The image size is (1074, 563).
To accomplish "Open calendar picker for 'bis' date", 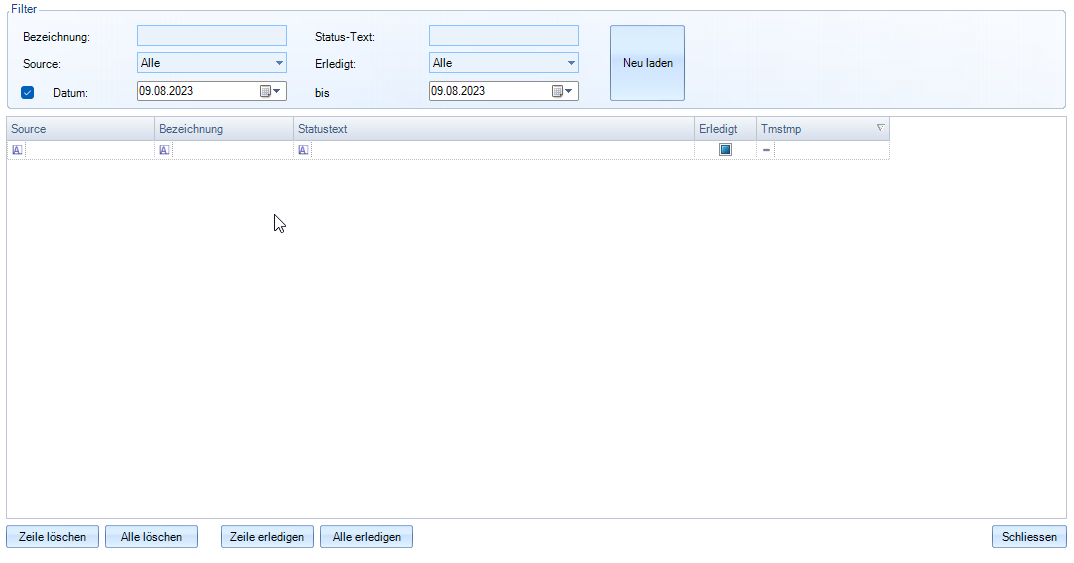I will pyautogui.click(x=563, y=91).
